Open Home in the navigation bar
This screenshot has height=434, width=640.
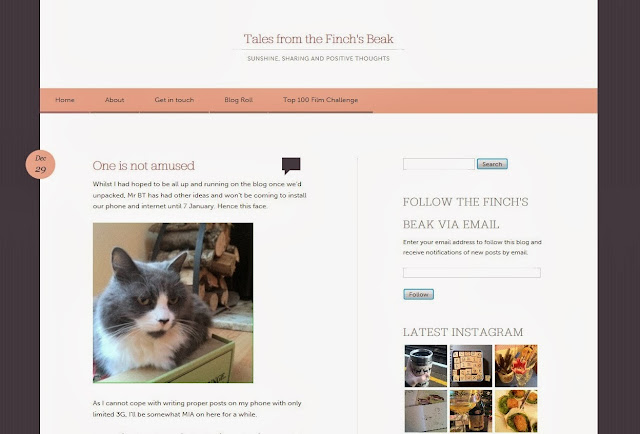point(65,100)
